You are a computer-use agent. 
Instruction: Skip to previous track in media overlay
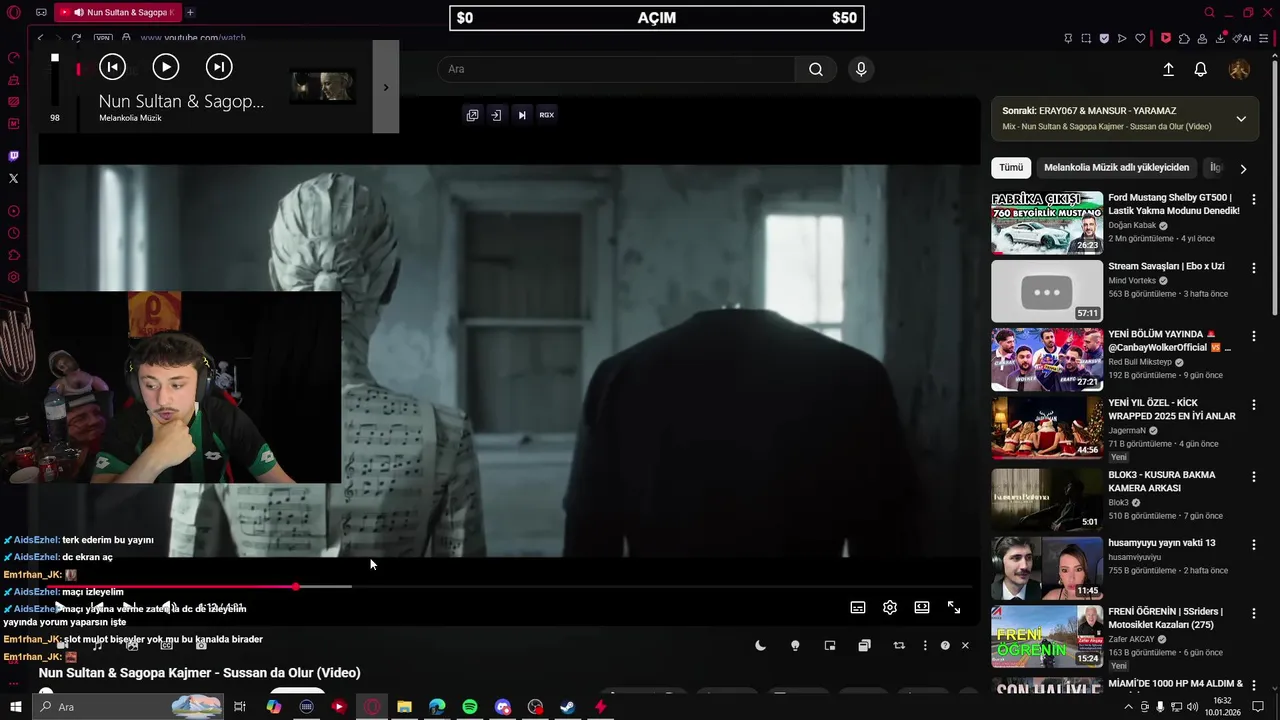[113, 67]
